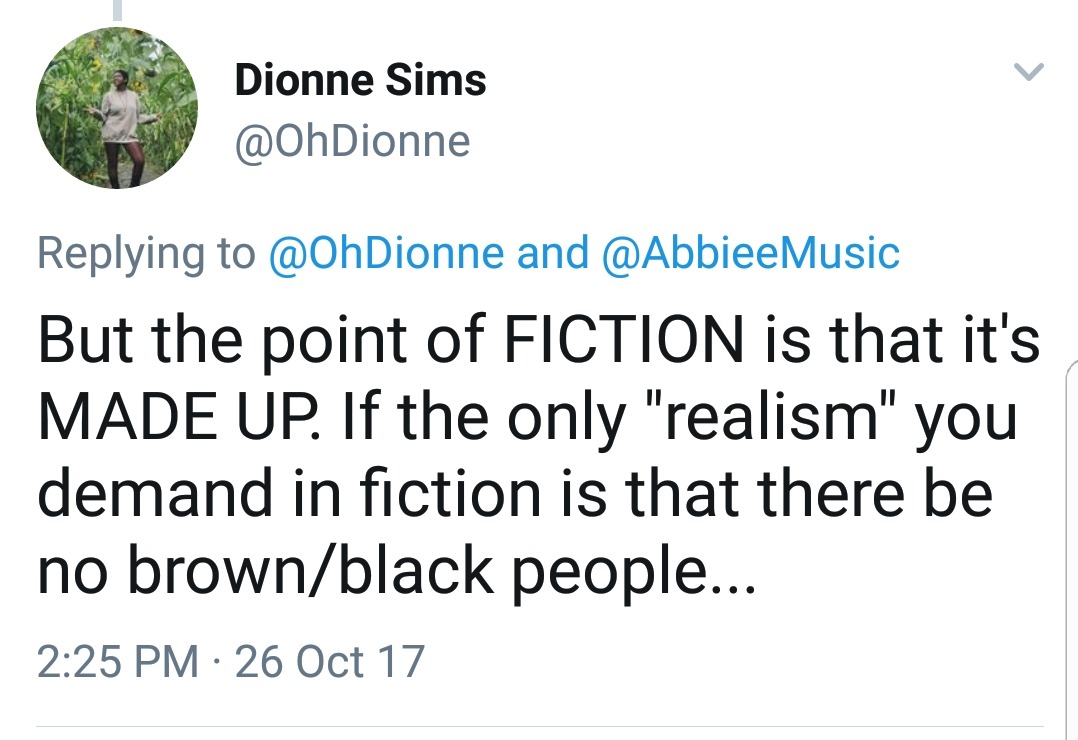Expand the tweet options chevron

point(1028,72)
